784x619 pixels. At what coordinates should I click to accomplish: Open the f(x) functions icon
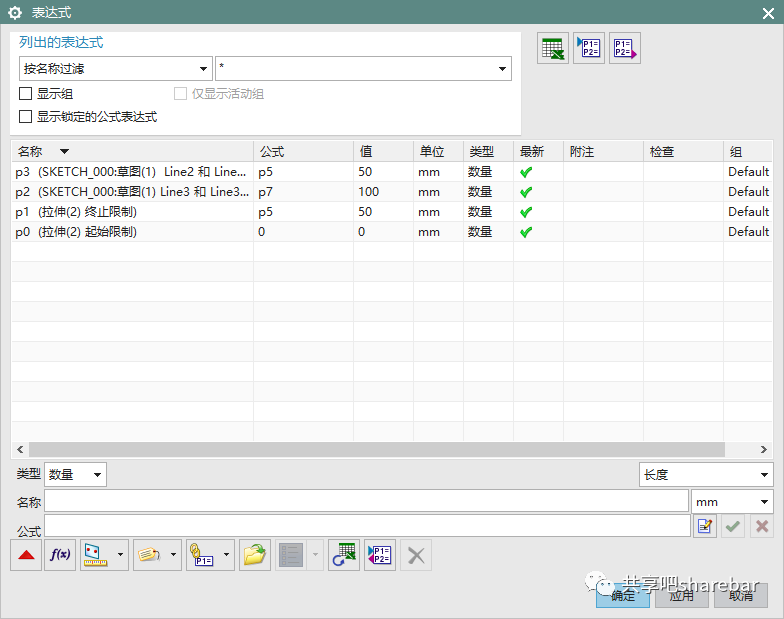(x=60, y=555)
